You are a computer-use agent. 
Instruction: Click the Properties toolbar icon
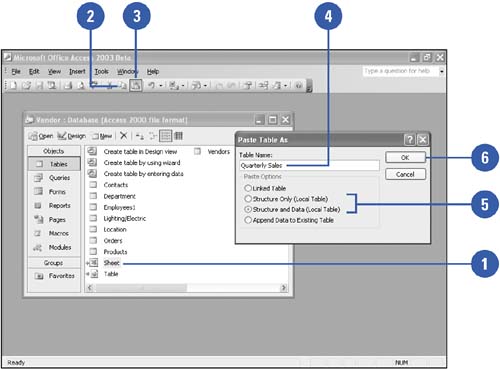pos(247,86)
